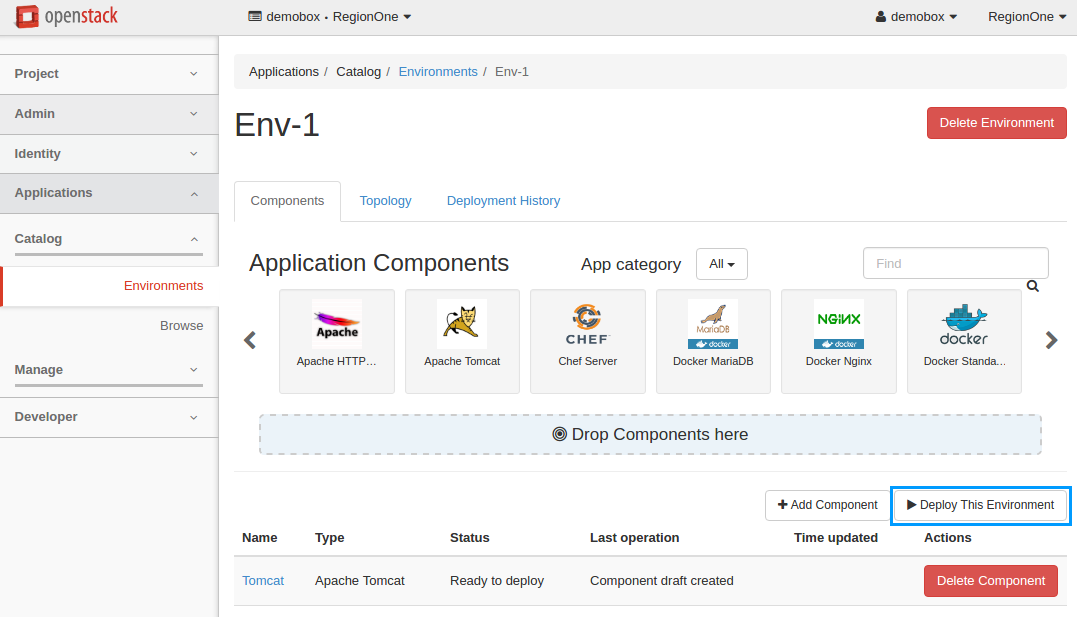Select the Docker Standalone component icon
The width and height of the screenshot is (1077, 617).
click(964, 325)
